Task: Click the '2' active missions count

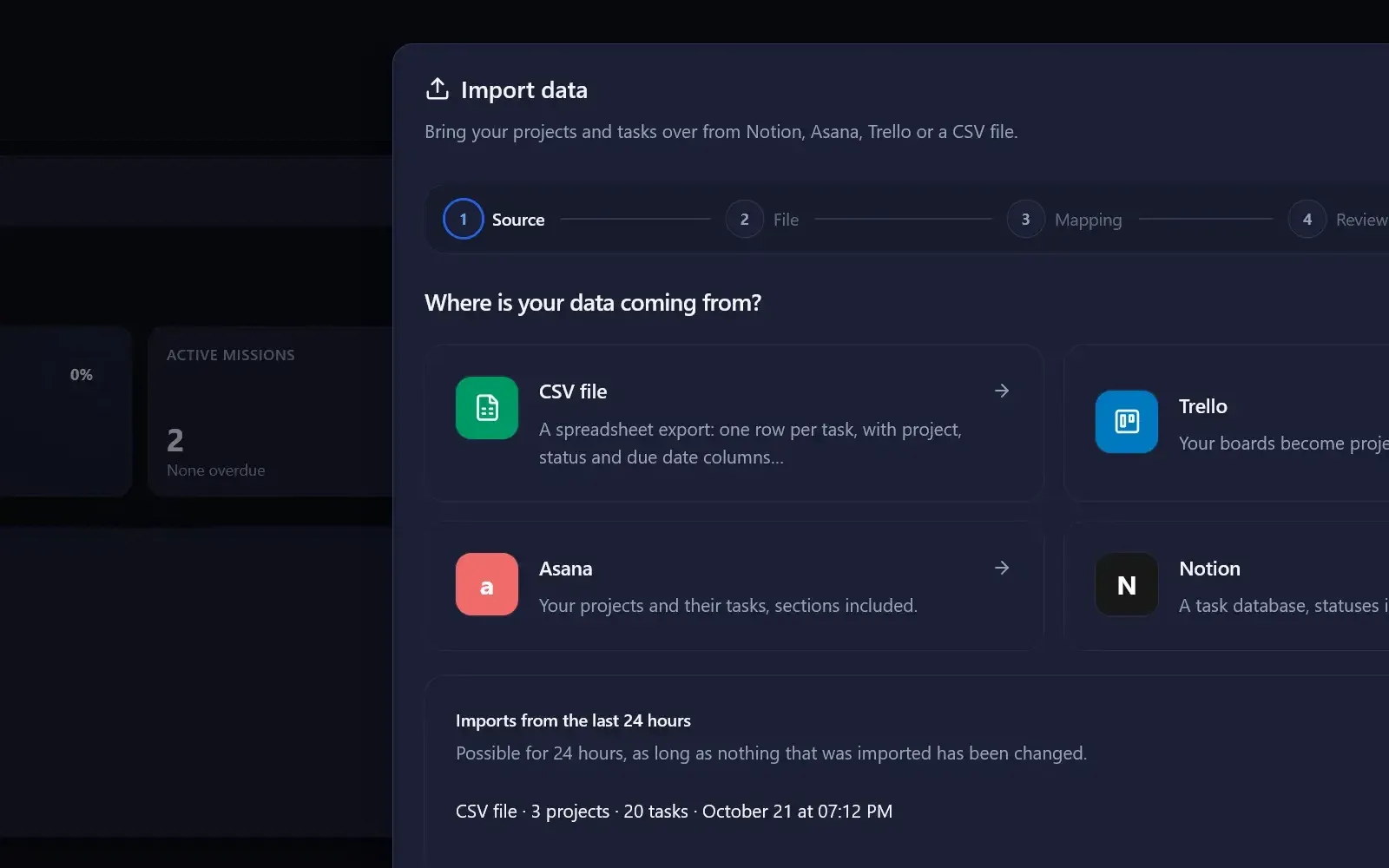Action: click(175, 440)
